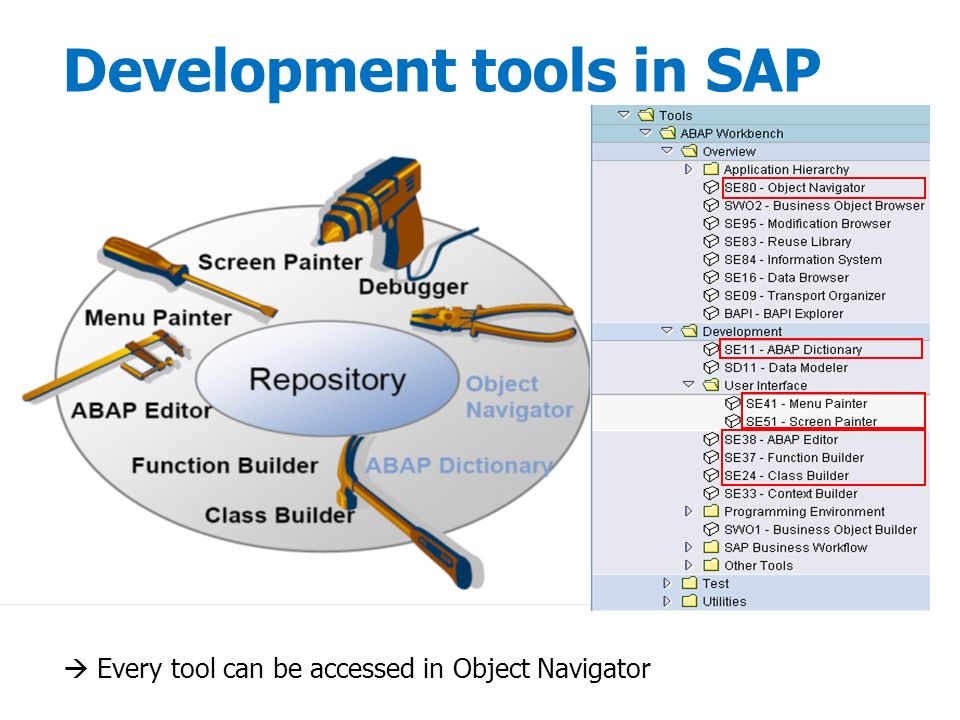Expand the Programming Environment node
This screenshot has width=960, height=720.
(689, 511)
